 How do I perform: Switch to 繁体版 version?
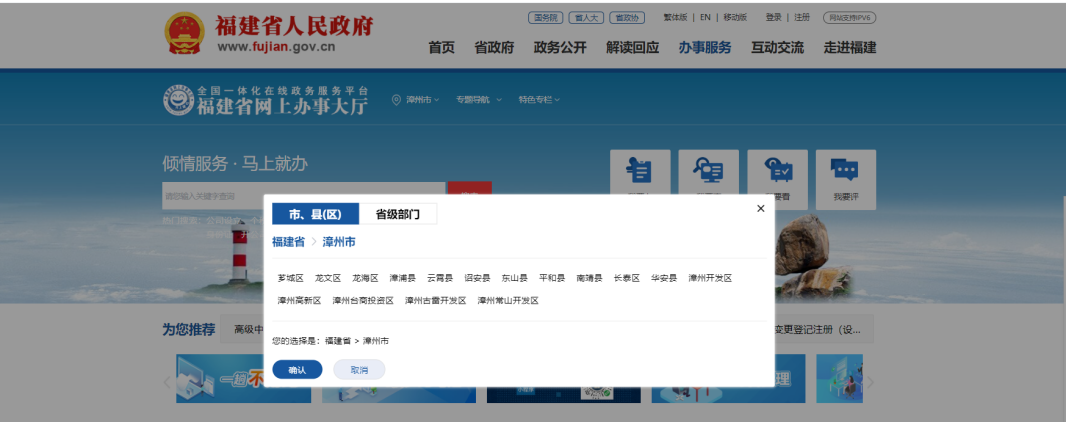coord(675,18)
